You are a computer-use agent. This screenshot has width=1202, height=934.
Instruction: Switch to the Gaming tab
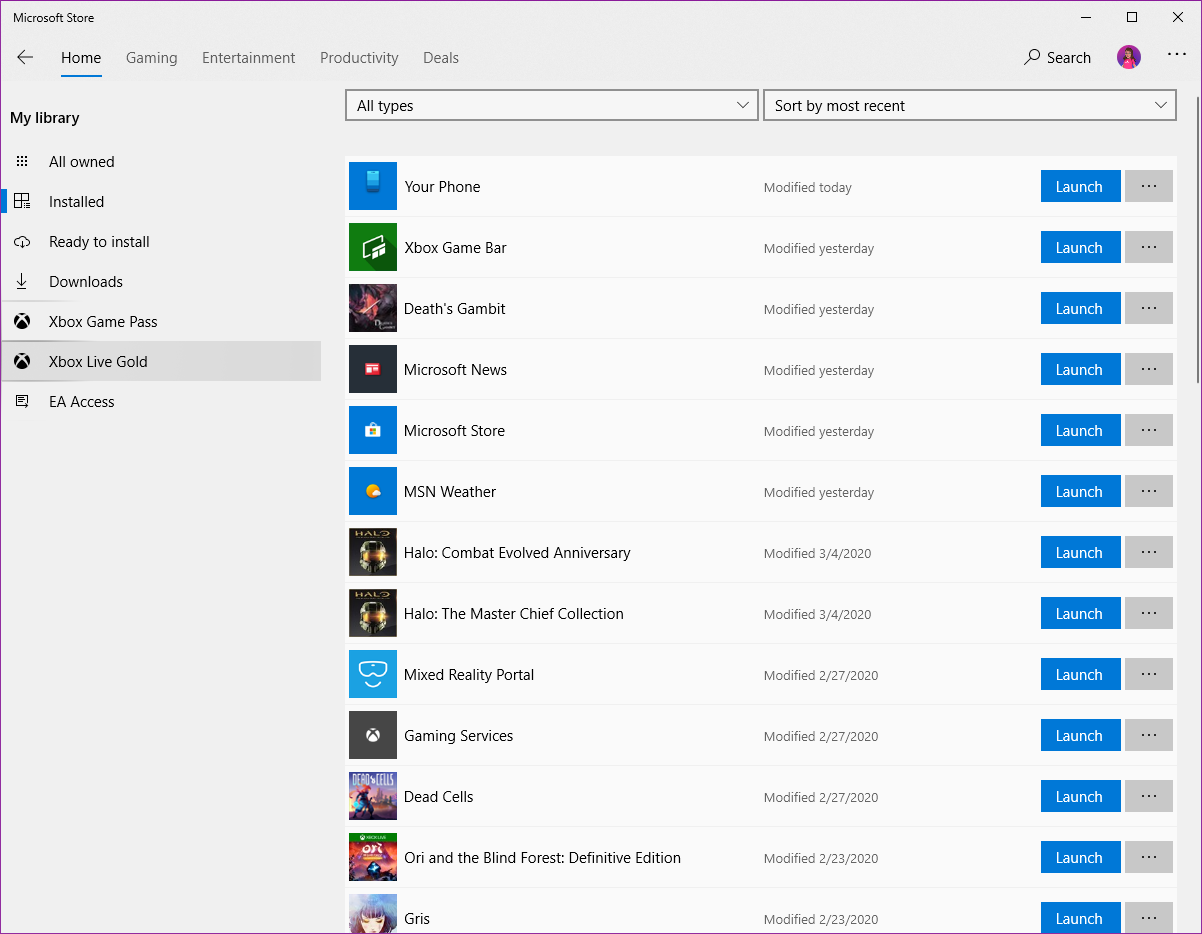click(152, 58)
